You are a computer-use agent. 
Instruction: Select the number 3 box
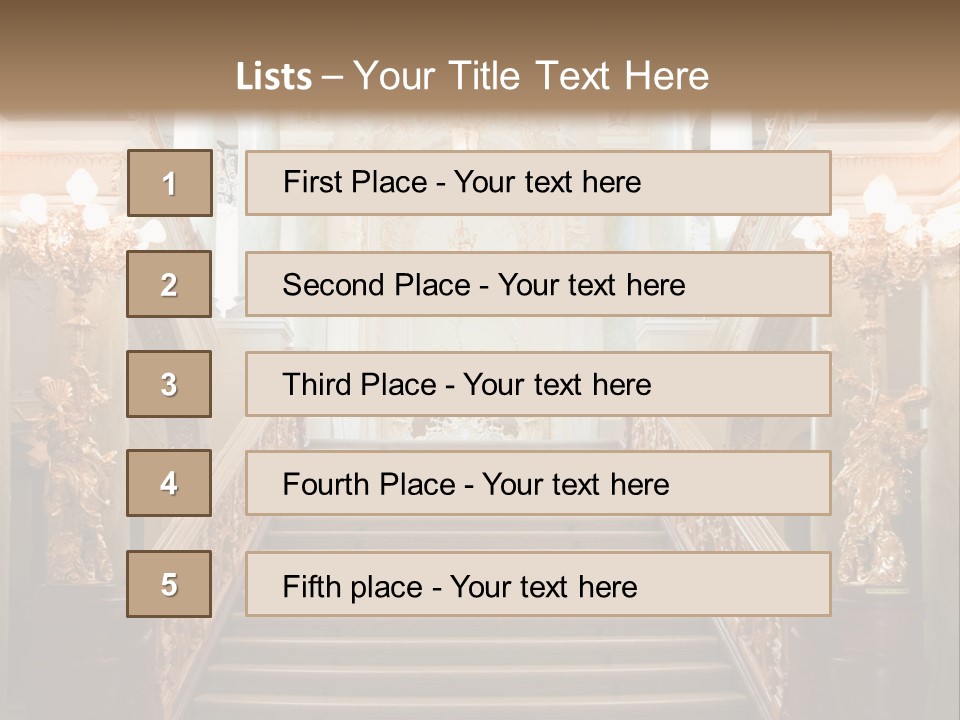[169, 384]
